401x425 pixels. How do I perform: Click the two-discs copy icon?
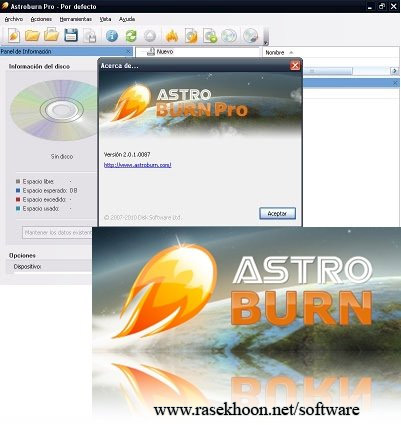pyautogui.click(x=229, y=36)
